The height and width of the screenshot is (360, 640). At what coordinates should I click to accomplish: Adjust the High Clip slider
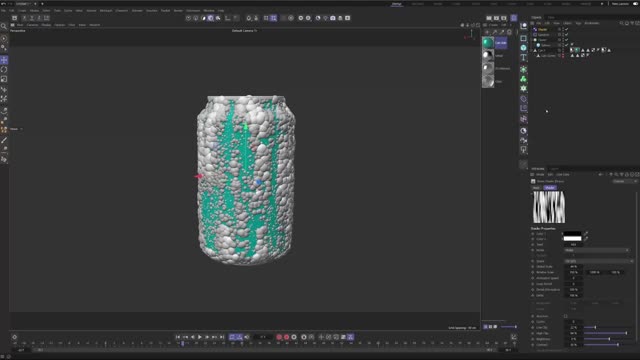coord(608,333)
